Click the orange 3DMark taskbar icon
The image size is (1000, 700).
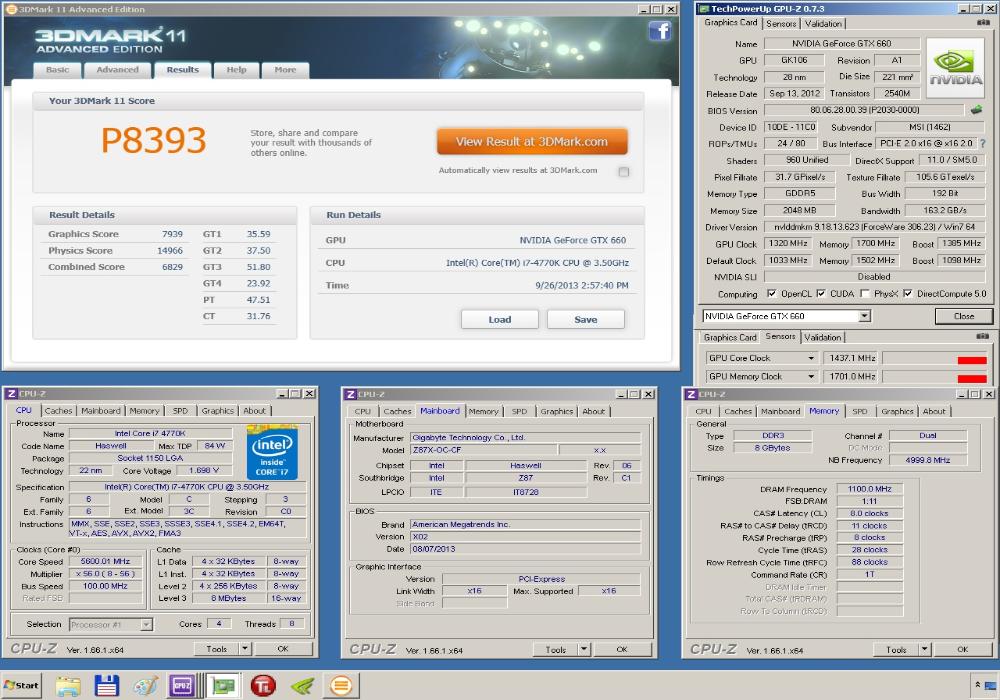pos(341,686)
